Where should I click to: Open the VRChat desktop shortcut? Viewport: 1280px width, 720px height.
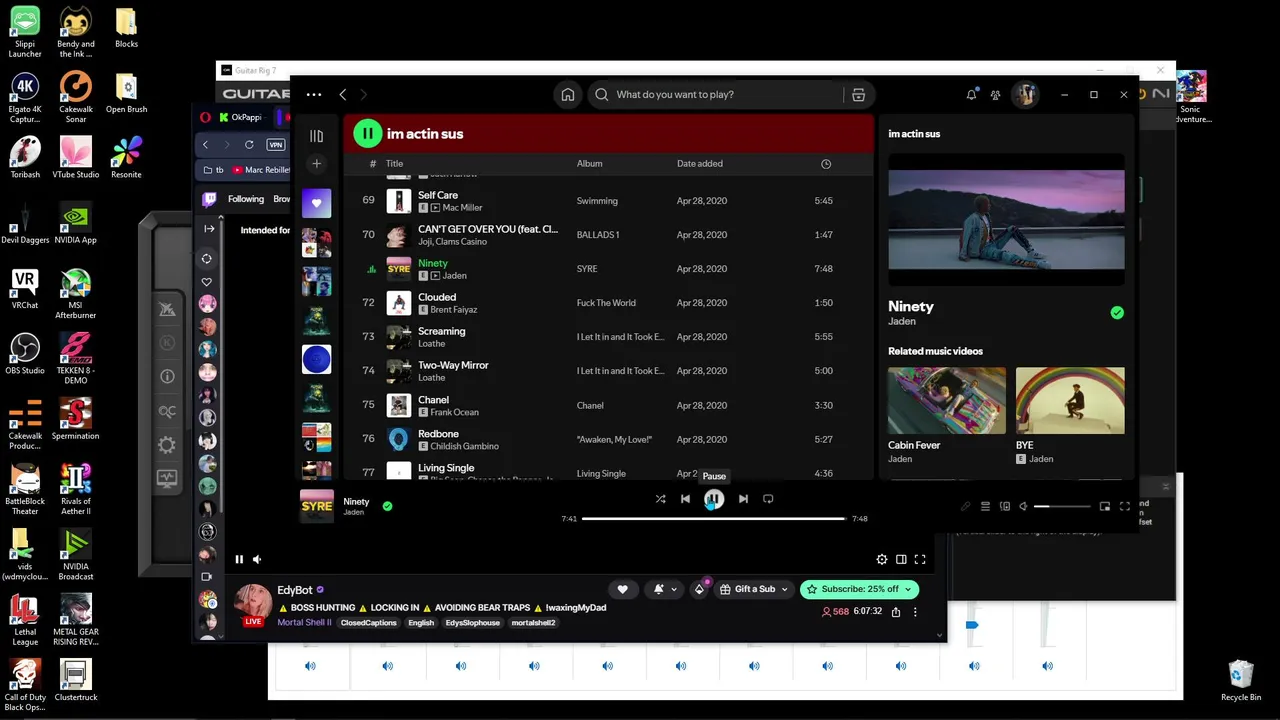pyautogui.click(x=25, y=289)
